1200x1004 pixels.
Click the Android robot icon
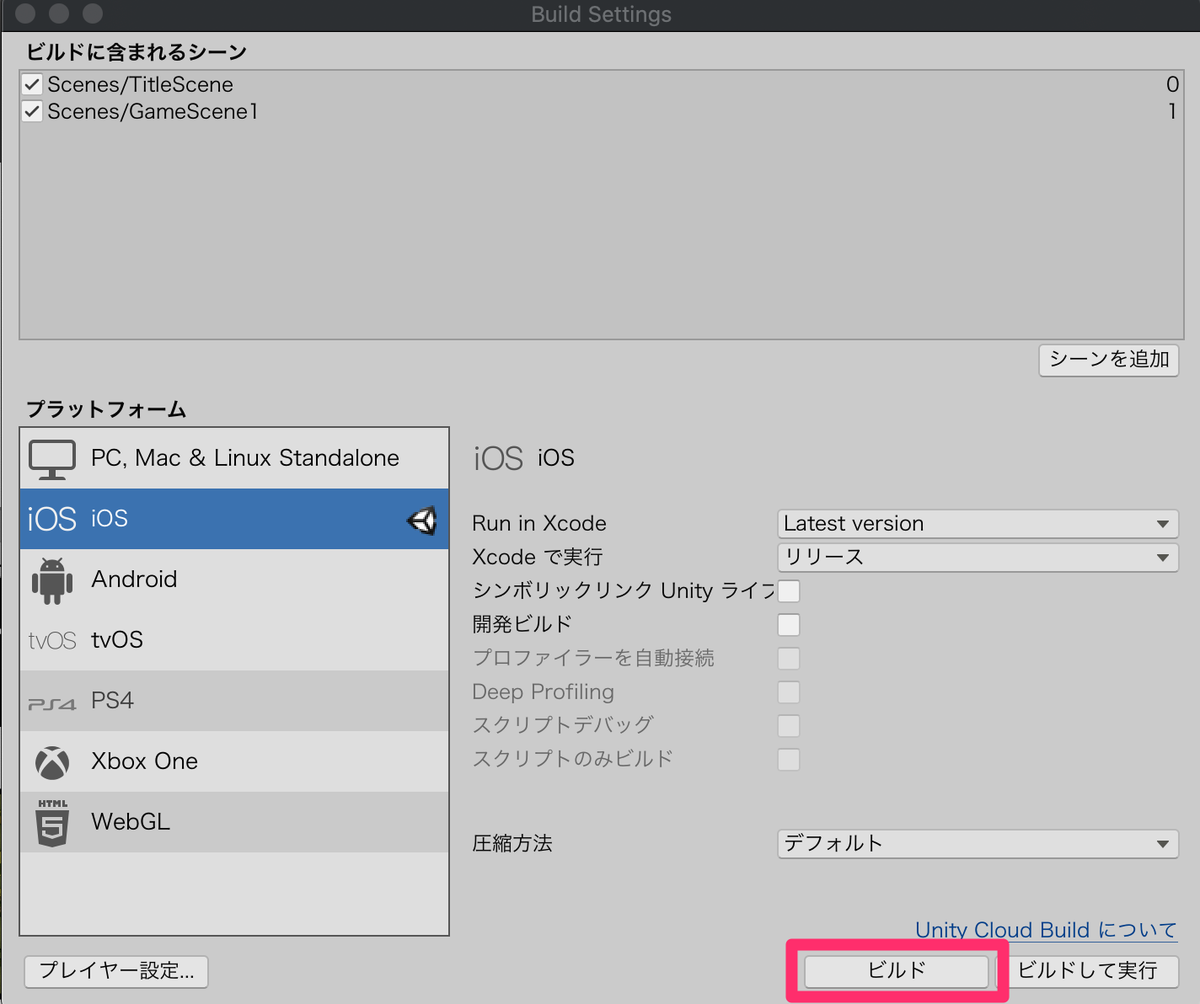point(53,580)
